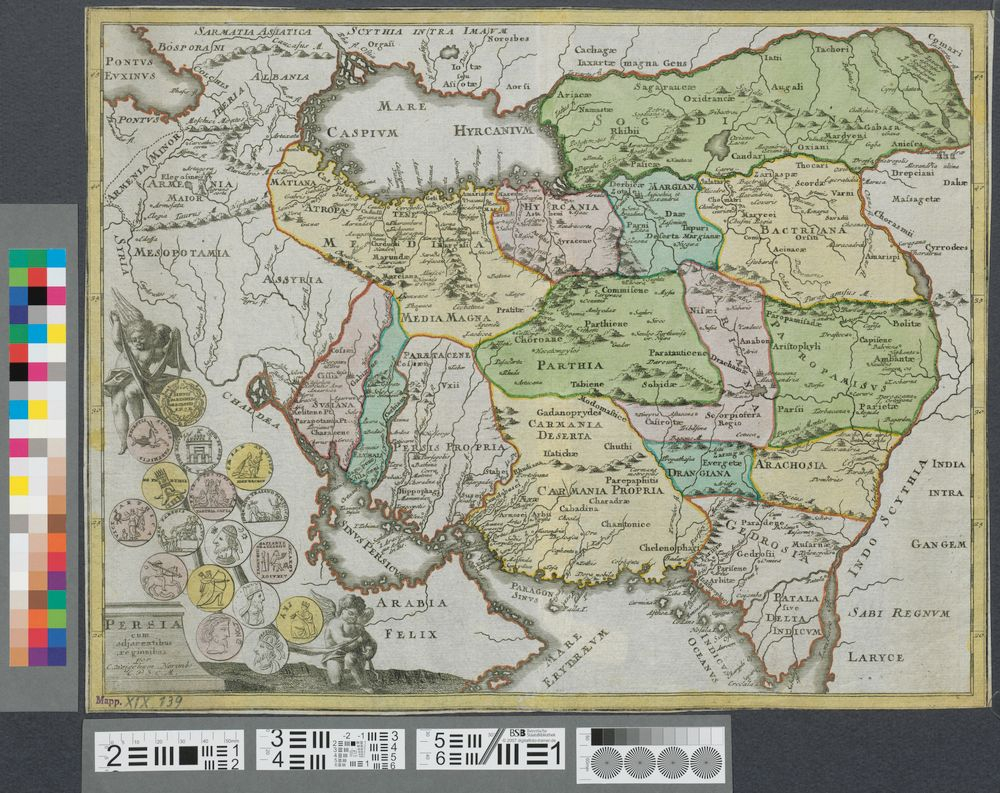Select the "FELIX" label
Viewport: 1000px width, 793px height.
point(410,635)
